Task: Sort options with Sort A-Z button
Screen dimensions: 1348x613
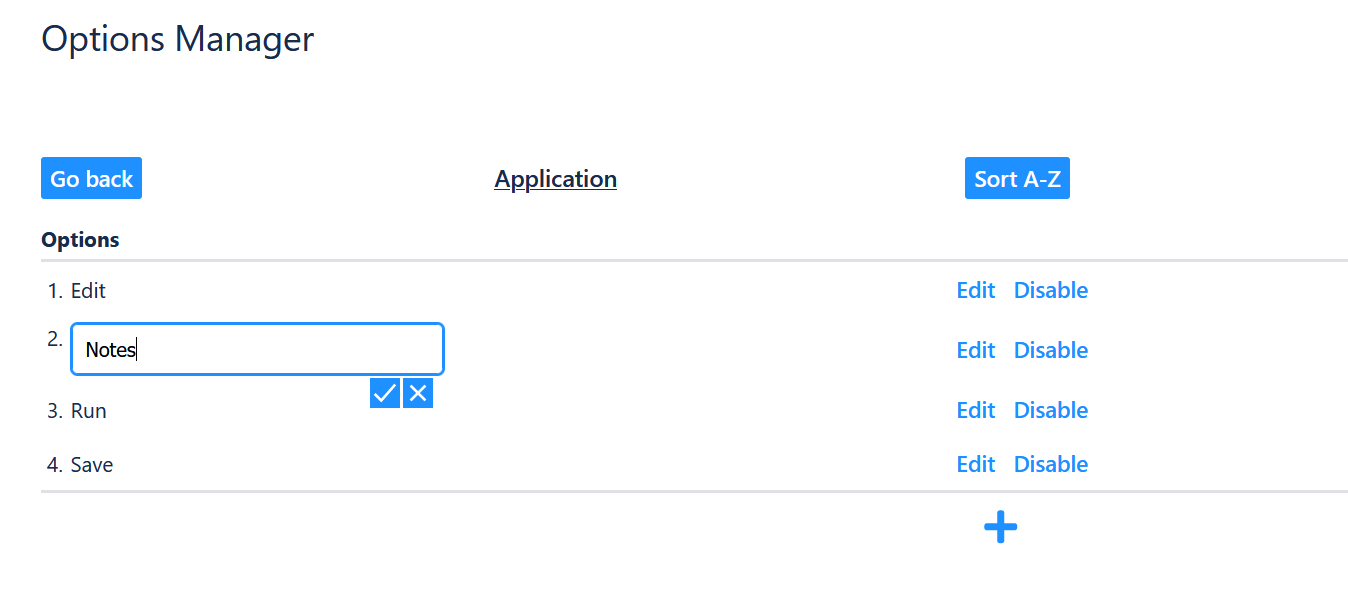Action: click(x=1016, y=179)
